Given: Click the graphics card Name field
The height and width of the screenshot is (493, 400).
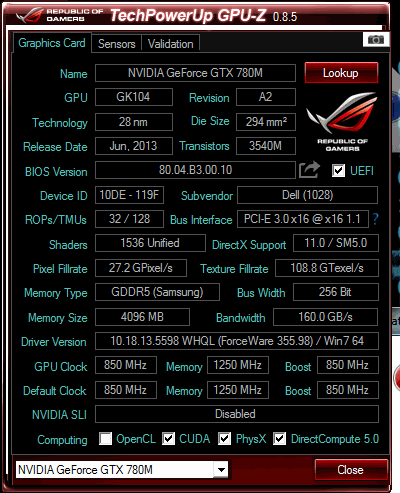Looking at the screenshot, I should (x=195, y=73).
